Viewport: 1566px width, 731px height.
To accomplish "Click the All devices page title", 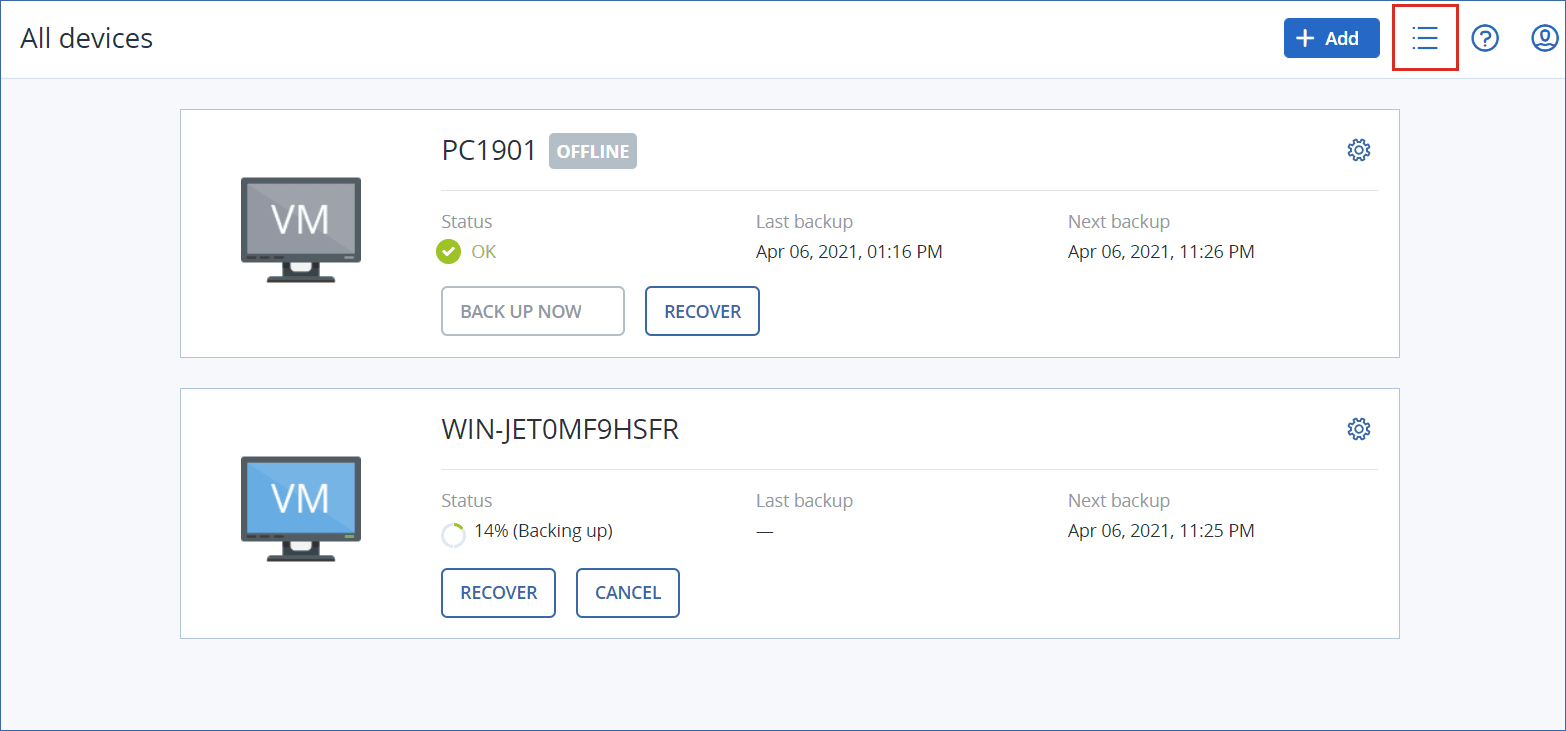I will (87, 39).
